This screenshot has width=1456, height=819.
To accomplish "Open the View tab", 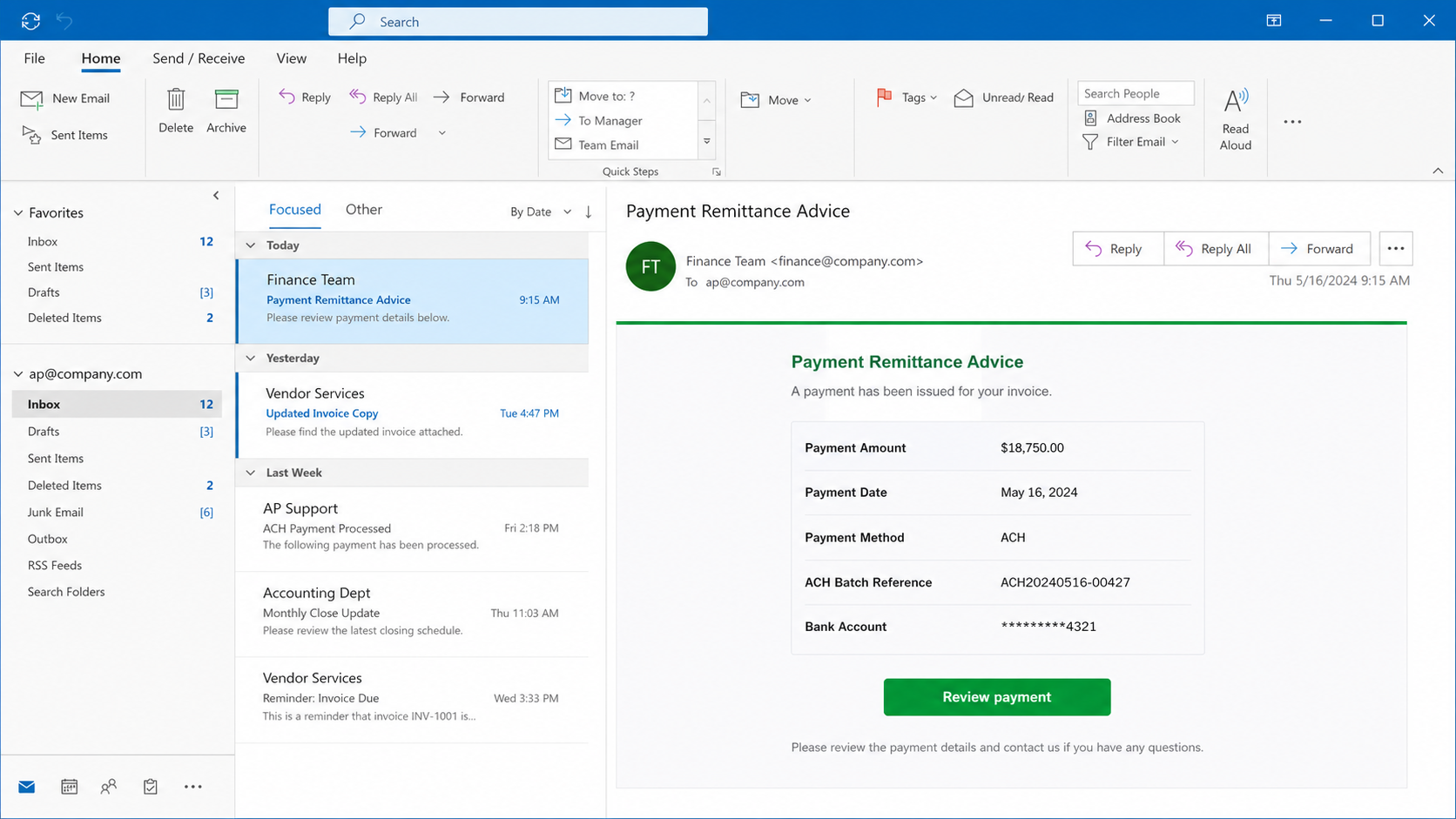I will pyautogui.click(x=292, y=58).
